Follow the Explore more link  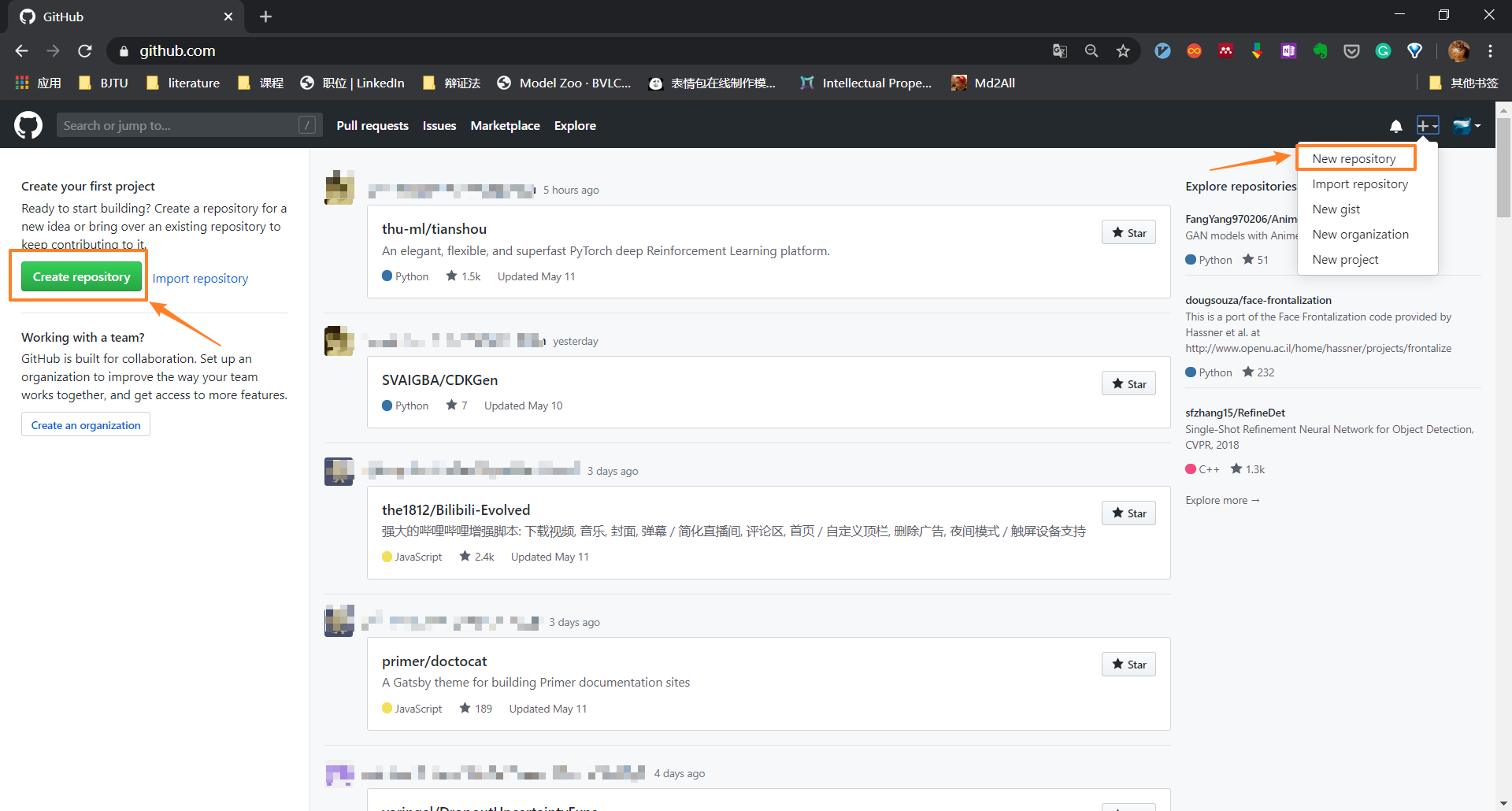[x=1222, y=500]
